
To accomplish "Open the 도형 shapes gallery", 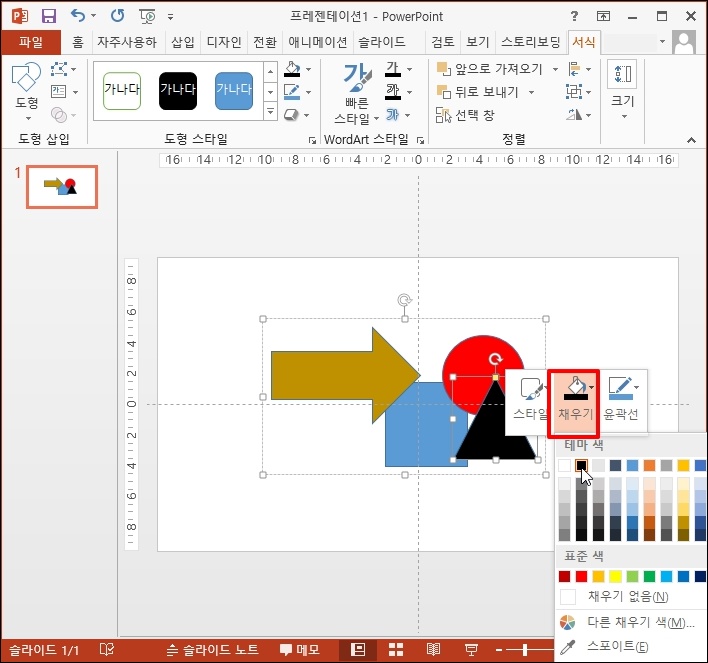I will [x=27, y=91].
